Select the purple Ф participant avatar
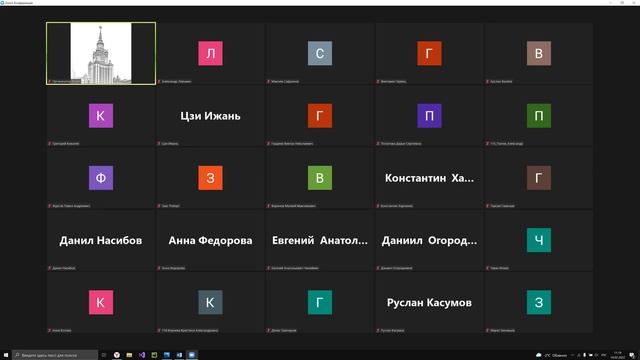The width and height of the screenshot is (640, 360). (101, 178)
